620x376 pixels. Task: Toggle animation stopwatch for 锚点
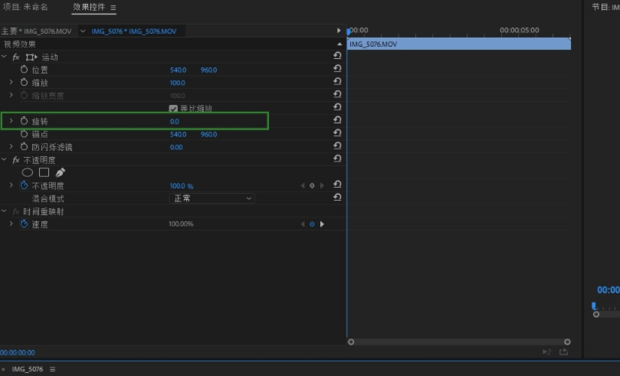pos(24,134)
